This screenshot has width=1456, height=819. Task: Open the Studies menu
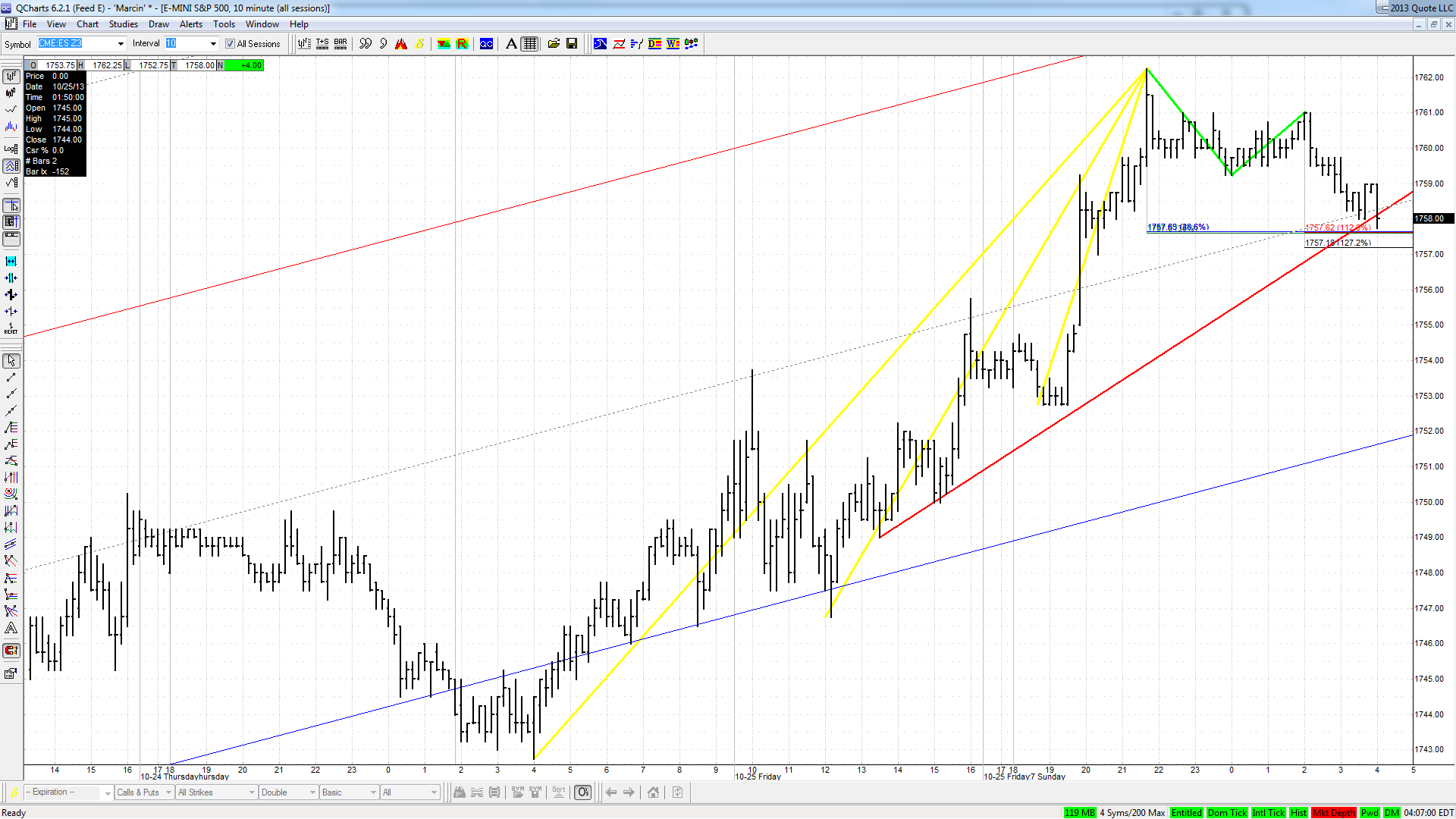(124, 24)
